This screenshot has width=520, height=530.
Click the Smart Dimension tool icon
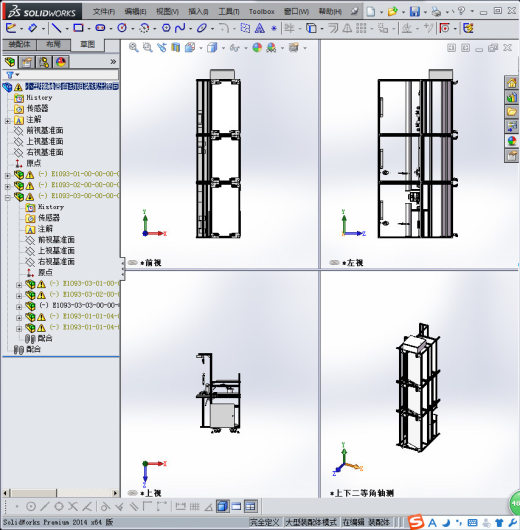pyautogui.click(x=32, y=28)
